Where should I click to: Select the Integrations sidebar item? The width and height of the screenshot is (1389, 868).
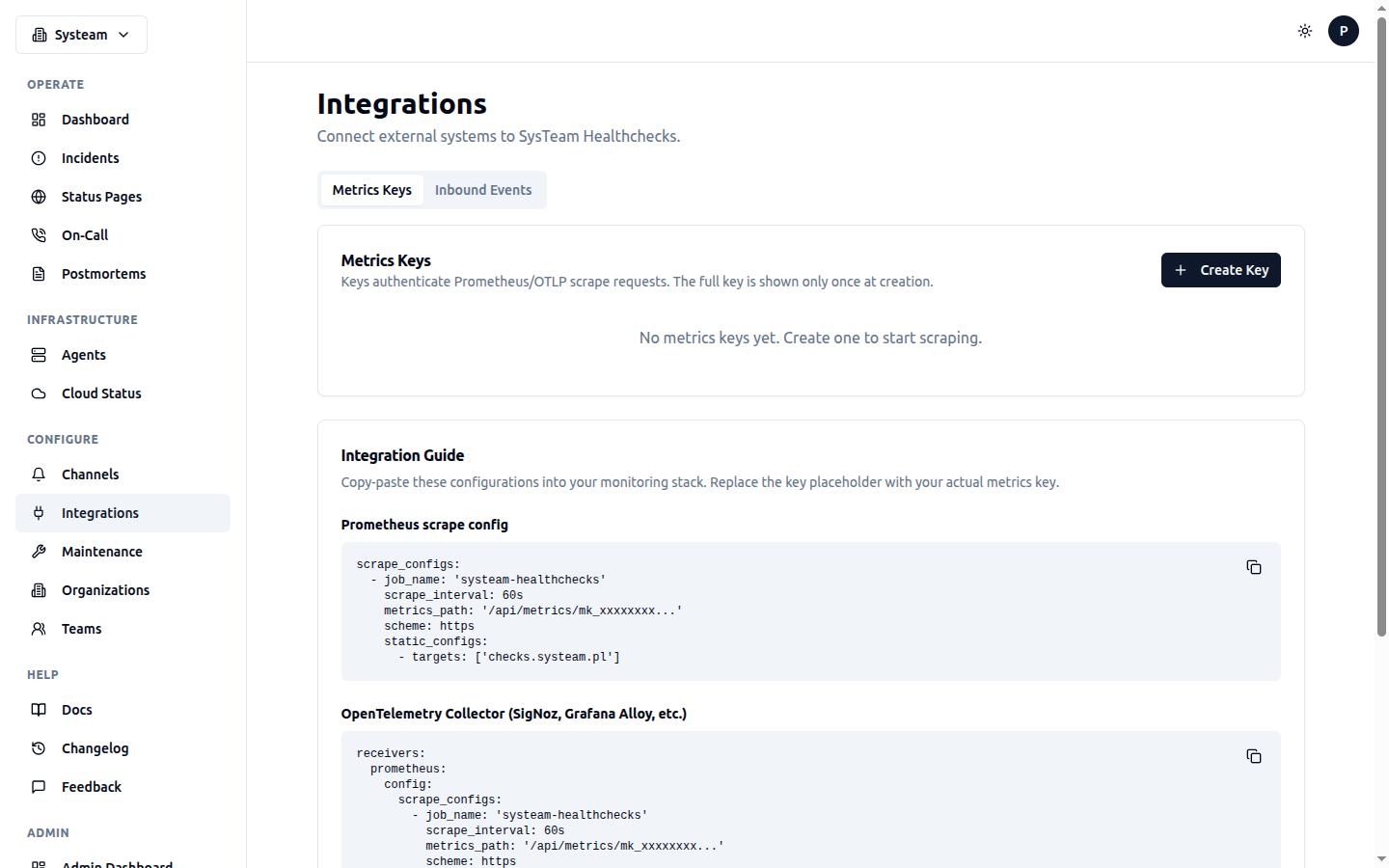(123, 513)
